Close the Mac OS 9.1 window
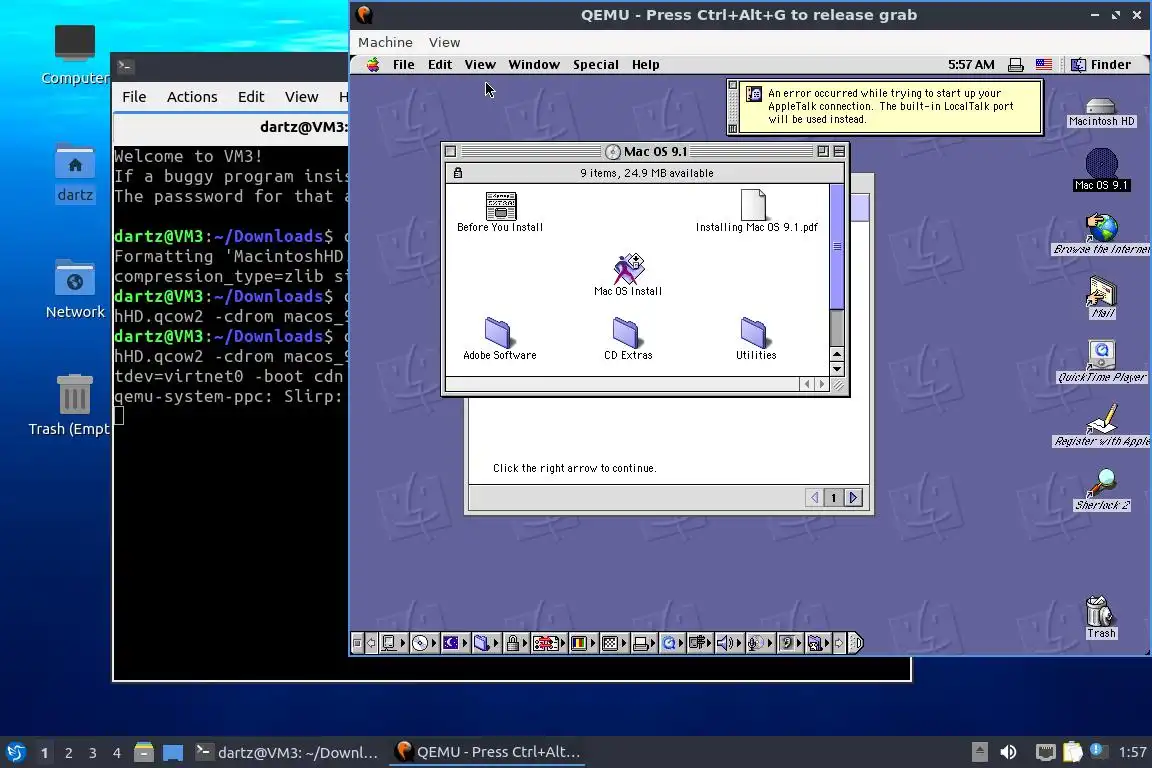The image size is (1152, 768). tap(450, 151)
